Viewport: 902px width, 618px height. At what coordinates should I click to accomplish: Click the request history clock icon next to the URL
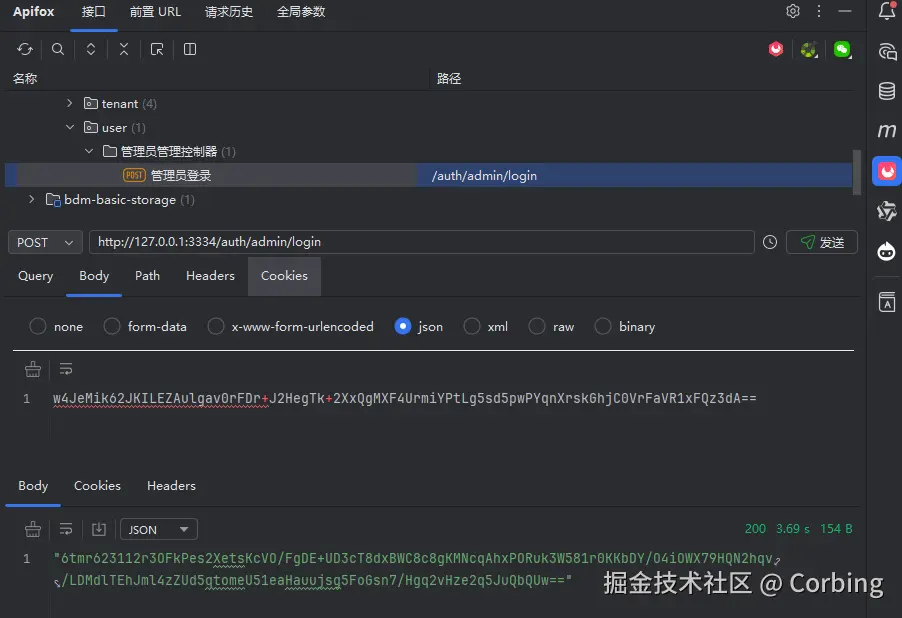[x=770, y=242]
